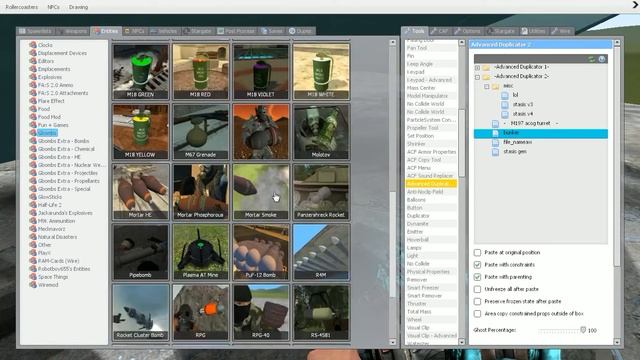Select the armored figure entity thumbnail
This screenshot has width=640, height=360.
(261, 132)
